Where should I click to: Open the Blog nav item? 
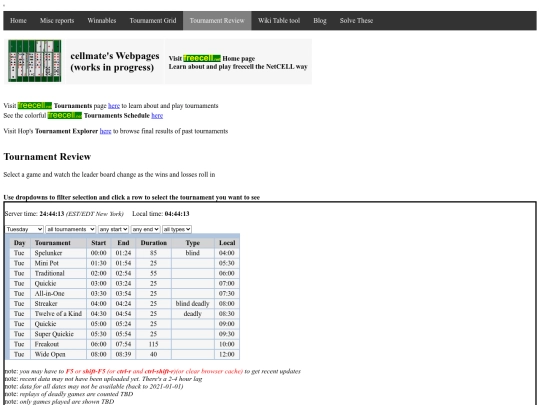(320, 21)
